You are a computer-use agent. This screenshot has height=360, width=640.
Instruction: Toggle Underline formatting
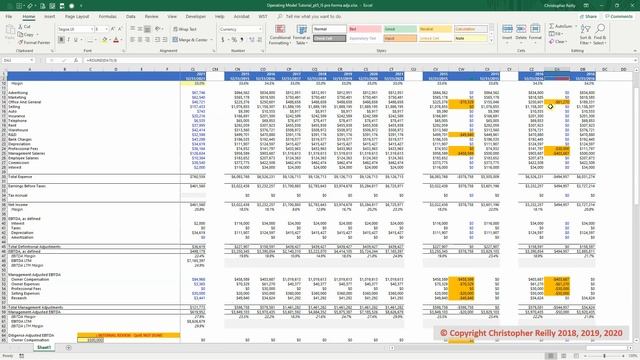76,40
